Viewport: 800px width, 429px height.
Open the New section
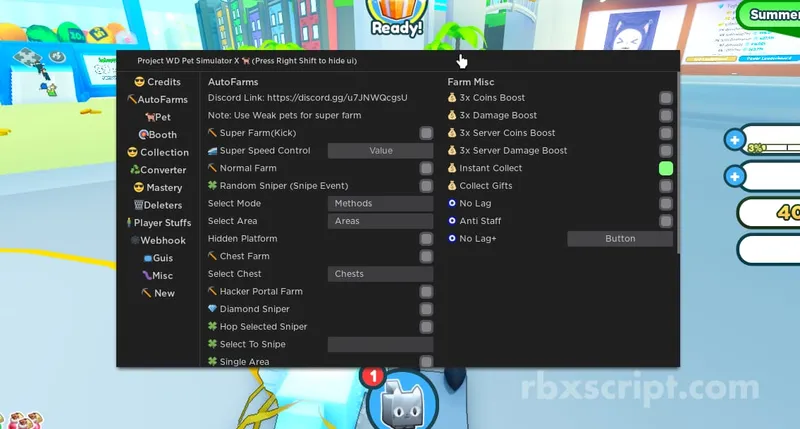point(158,293)
